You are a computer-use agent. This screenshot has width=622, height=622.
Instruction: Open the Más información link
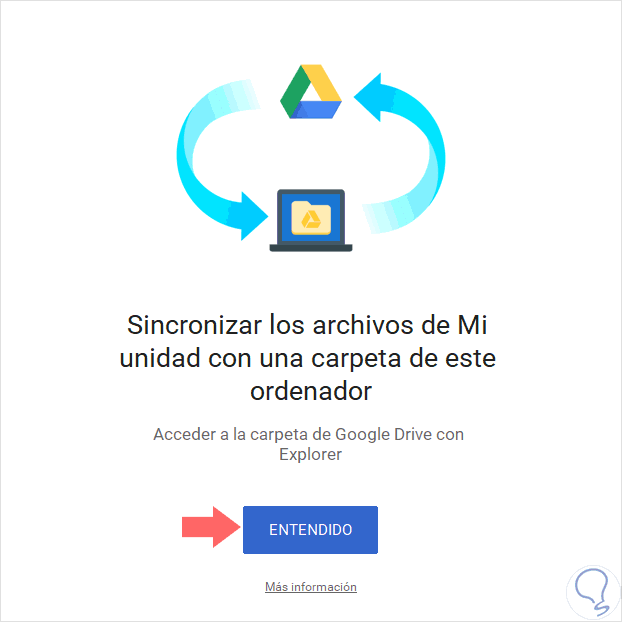tap(311, 587)
